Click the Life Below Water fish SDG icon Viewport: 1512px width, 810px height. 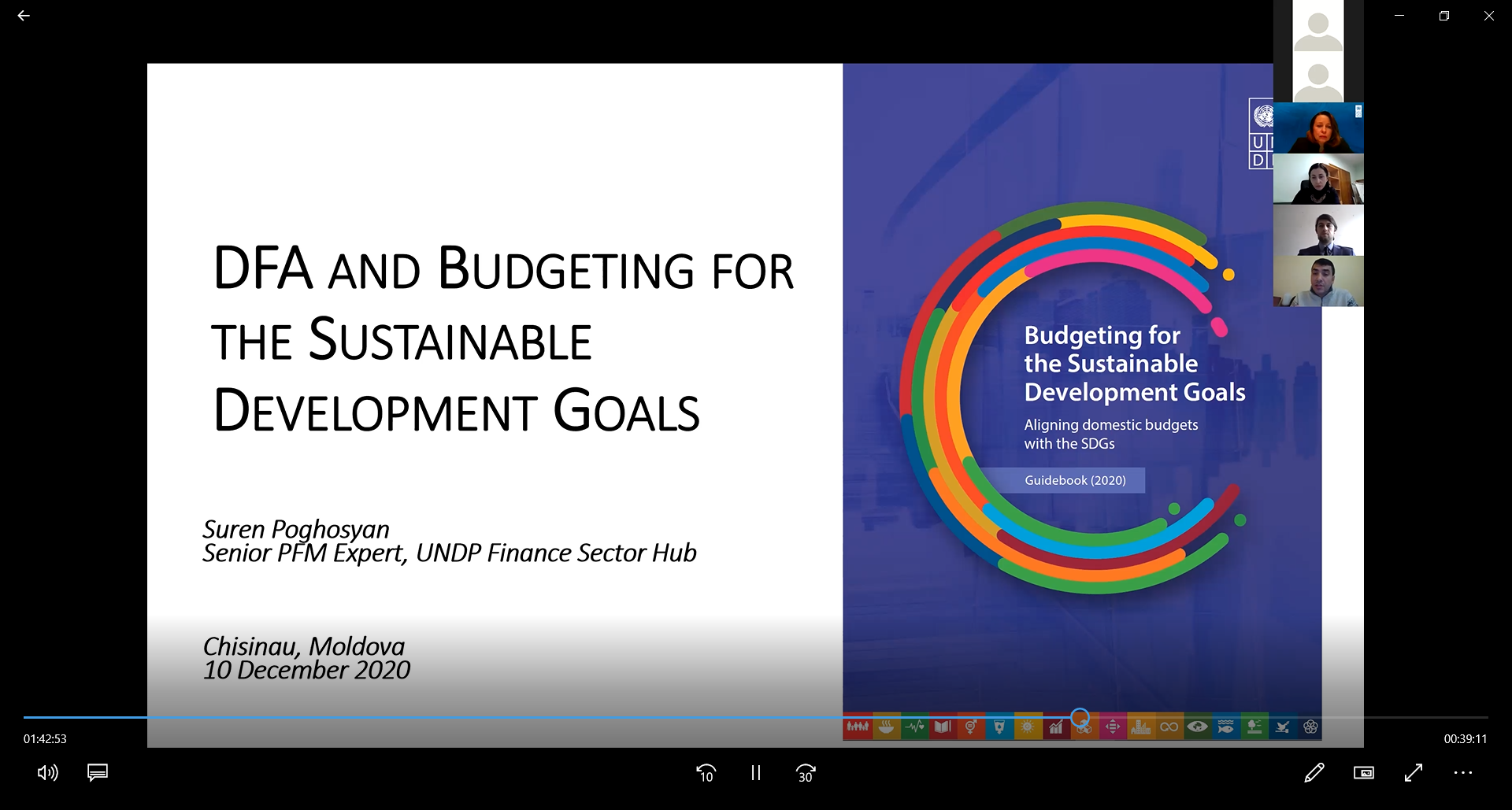pos(1226,727)
